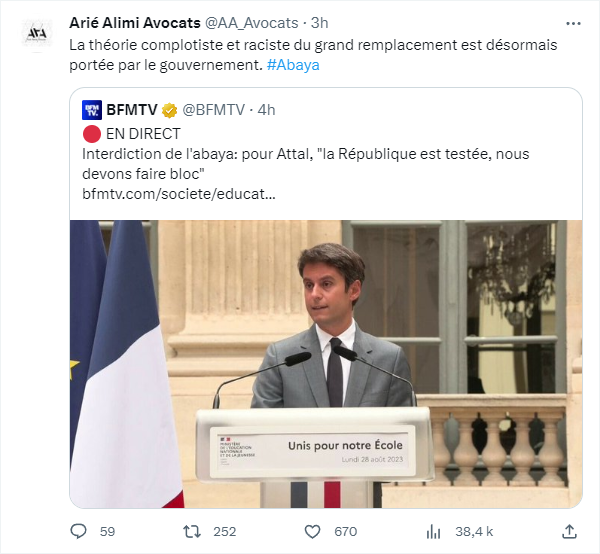Open the press conference image thumbnail
This screenshot has height=554, width=600.
[326, 364]
